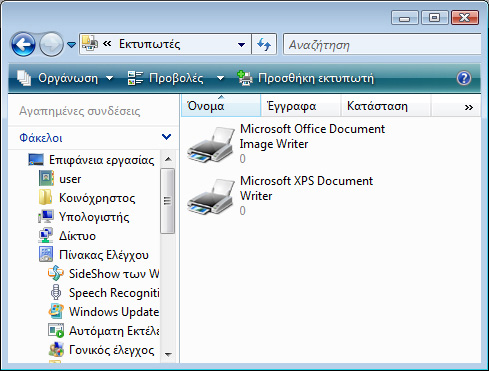Open recent pages dropdown beside Forward arrow
Screen dimensions: 489x371
tap(71, 44)
